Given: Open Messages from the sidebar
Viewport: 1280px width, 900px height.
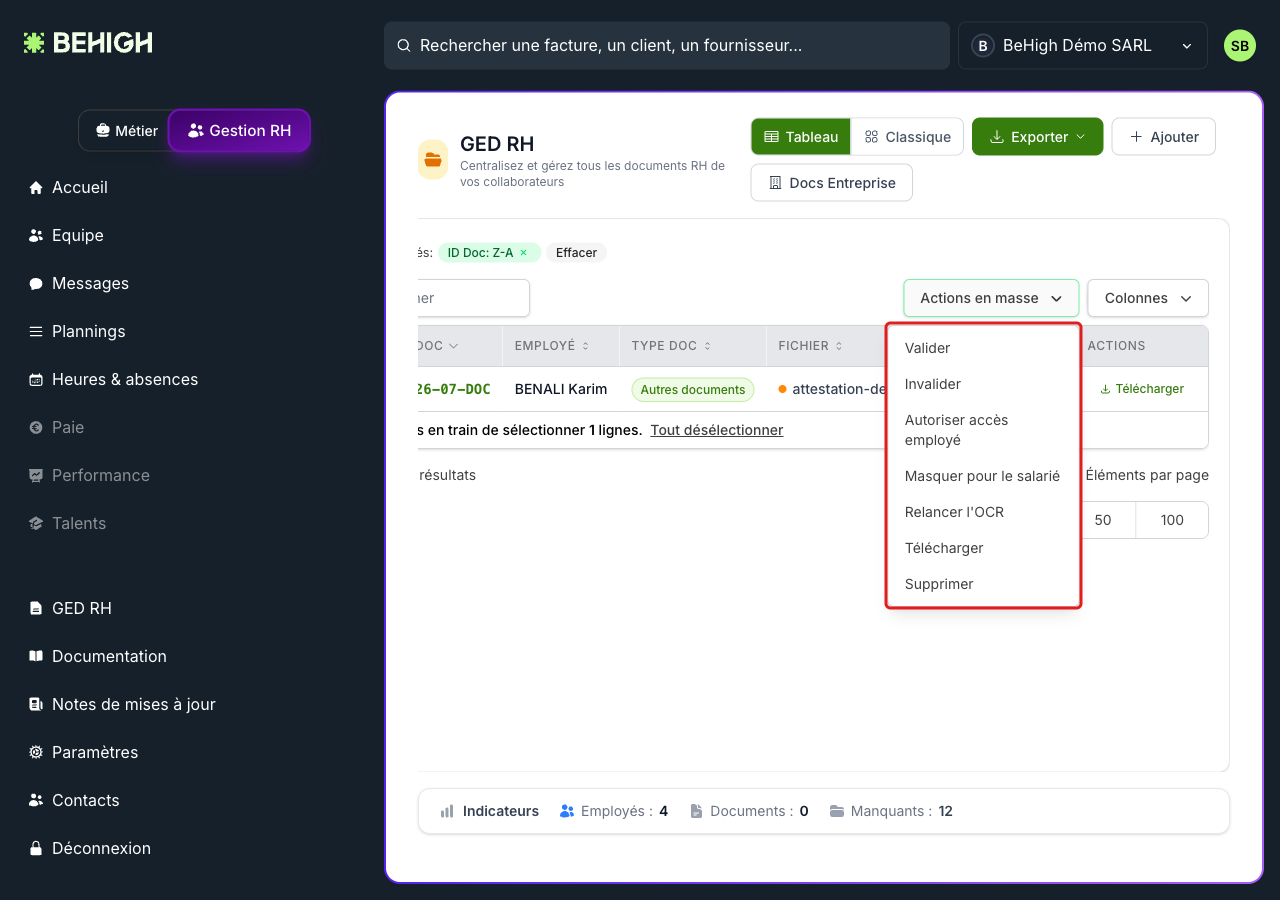Looking at the screenshot, I should pyautogui.click(x=78, y=283).
